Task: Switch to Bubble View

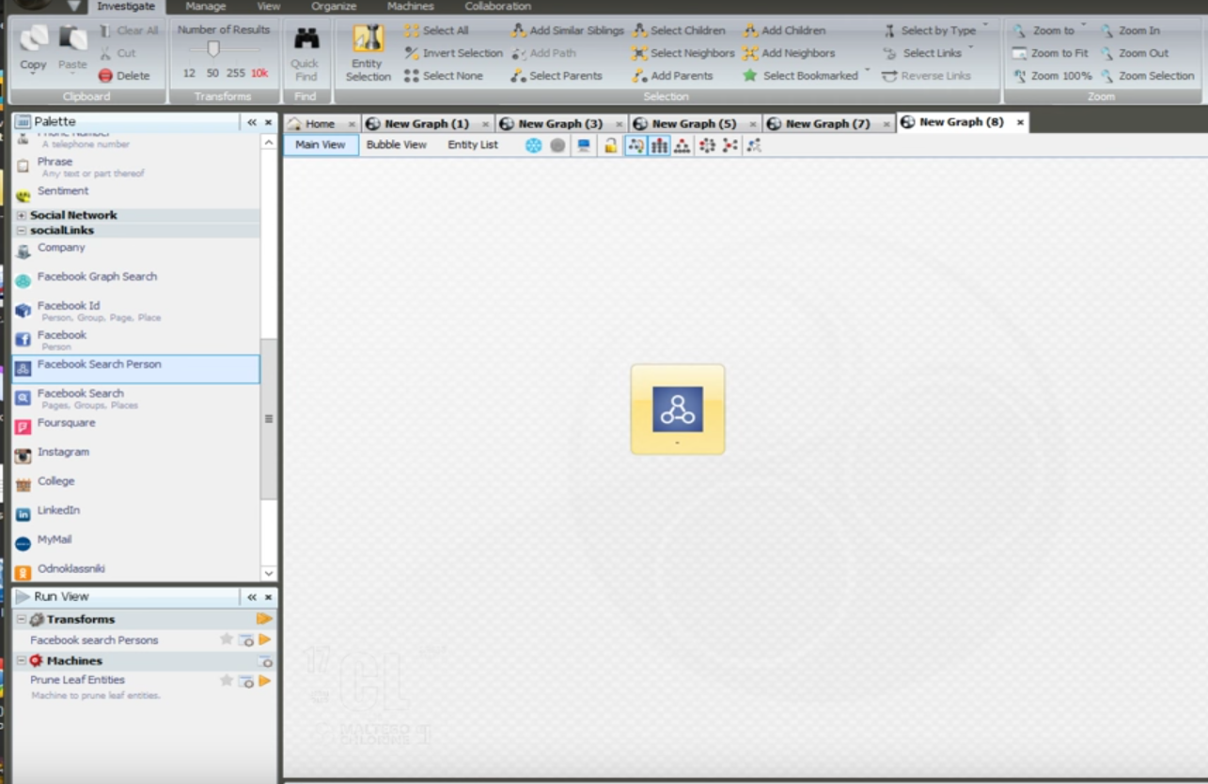Action: click(x=396, y=145)
